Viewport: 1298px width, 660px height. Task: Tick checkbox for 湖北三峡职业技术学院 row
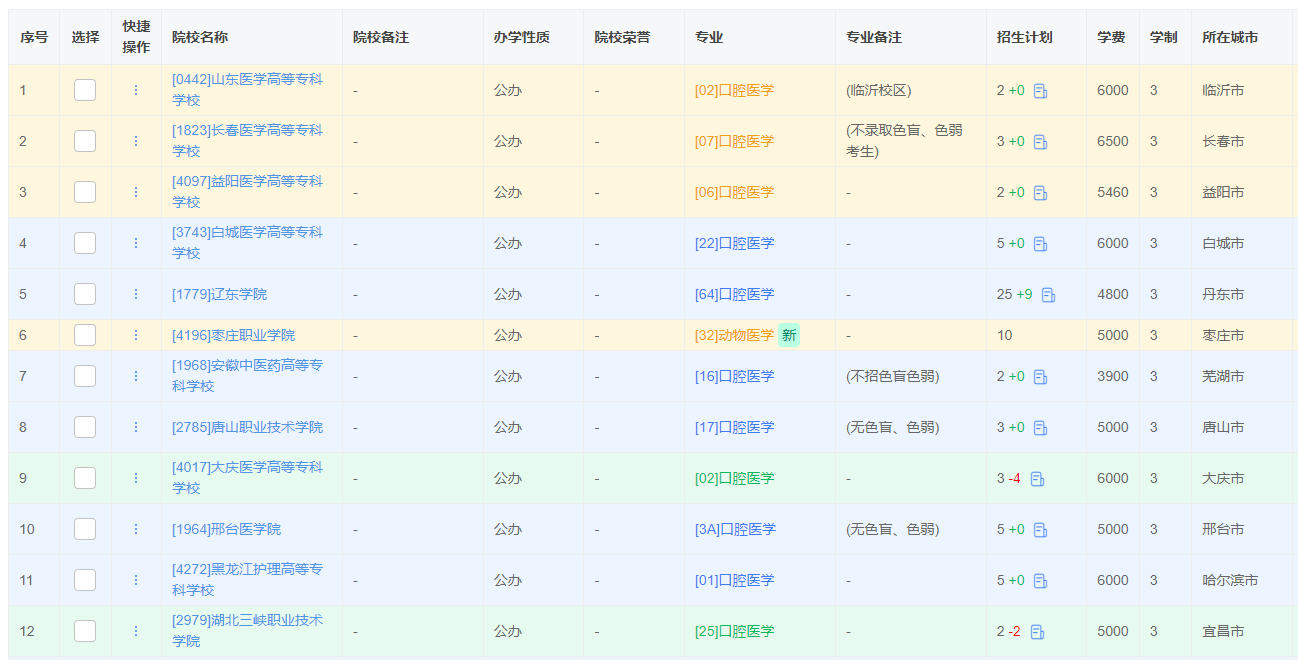click(84, 631)
